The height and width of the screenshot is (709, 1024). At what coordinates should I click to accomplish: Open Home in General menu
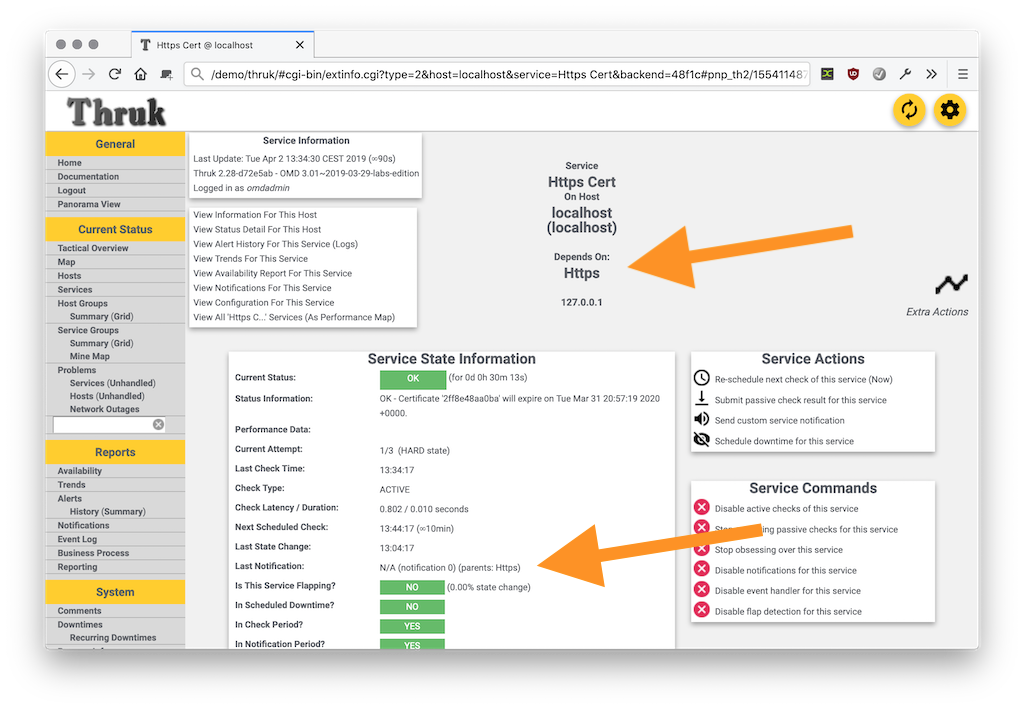[x=69, y=163]
